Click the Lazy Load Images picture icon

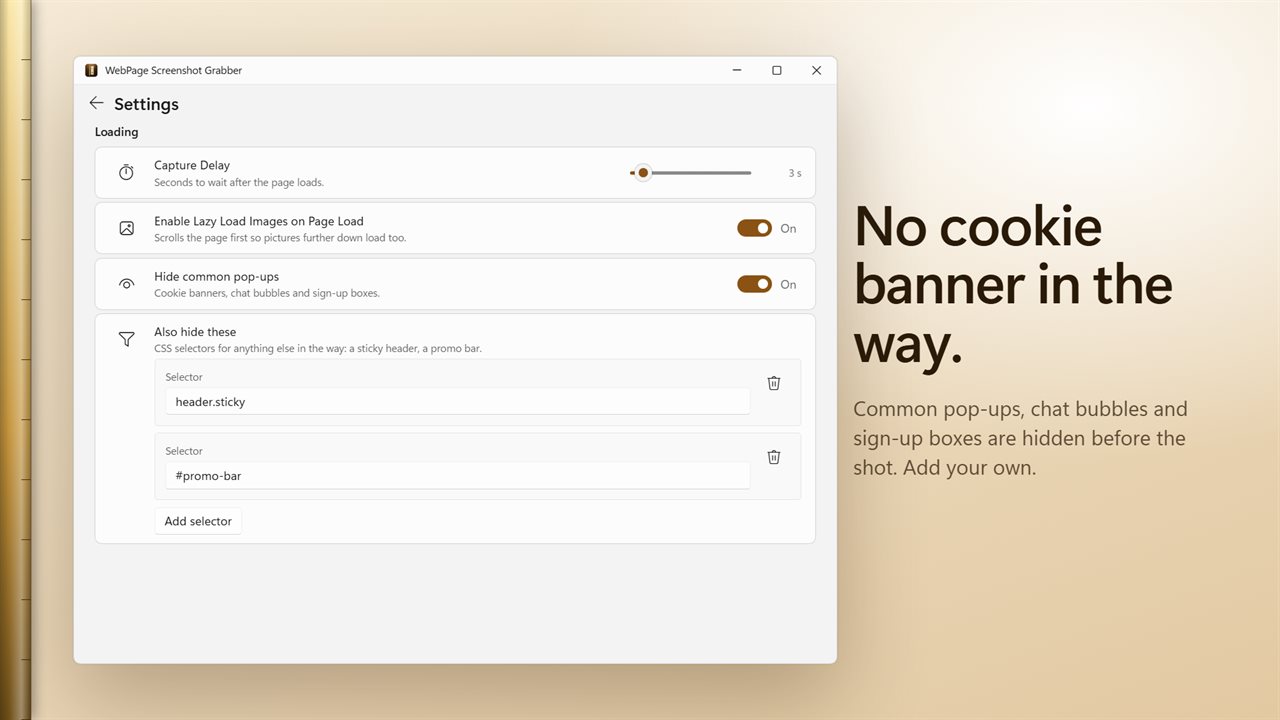pos(126,228)
